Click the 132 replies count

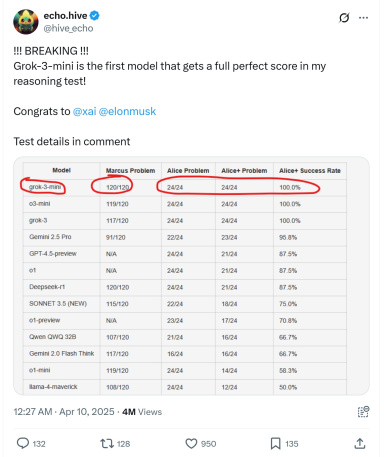[39, 444]
